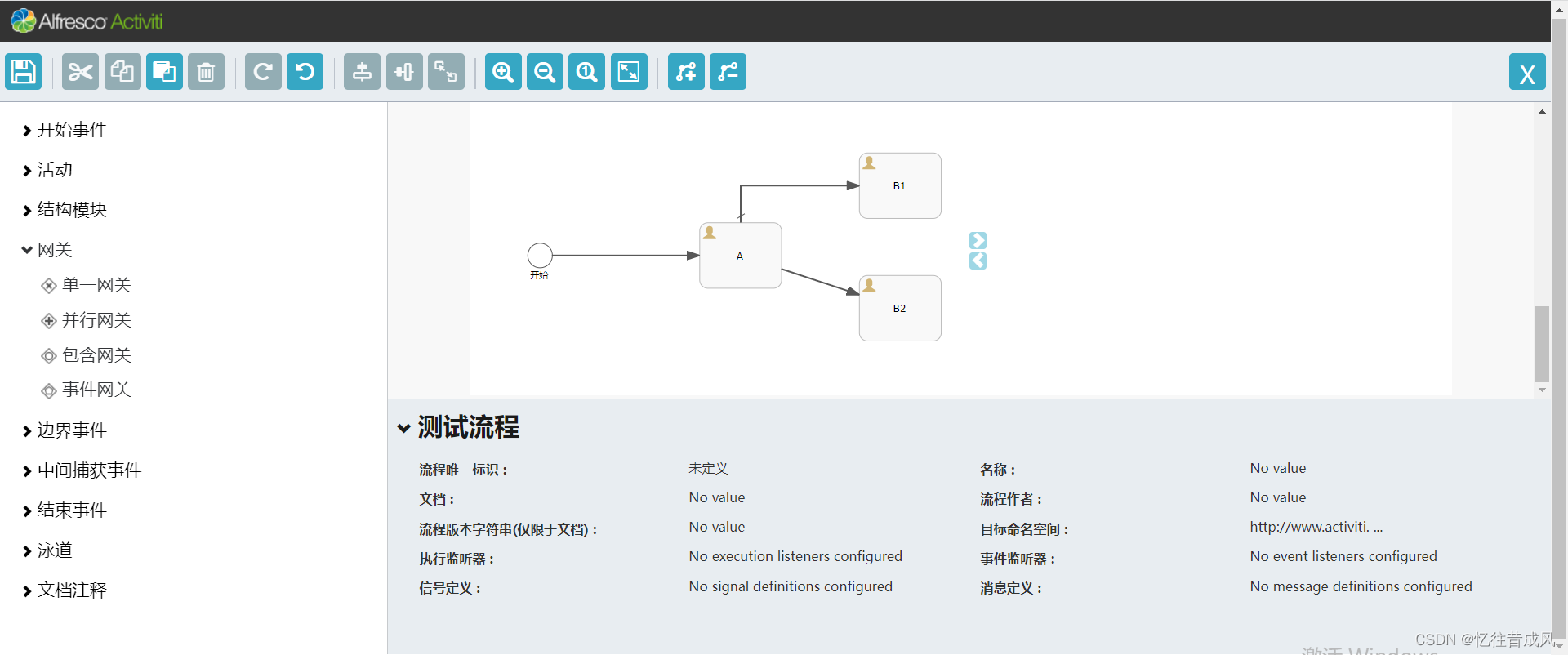Expand the 泳道 palette group
Image resolution: width=1568 pixels, height=655 pixels.
[48, 550]
